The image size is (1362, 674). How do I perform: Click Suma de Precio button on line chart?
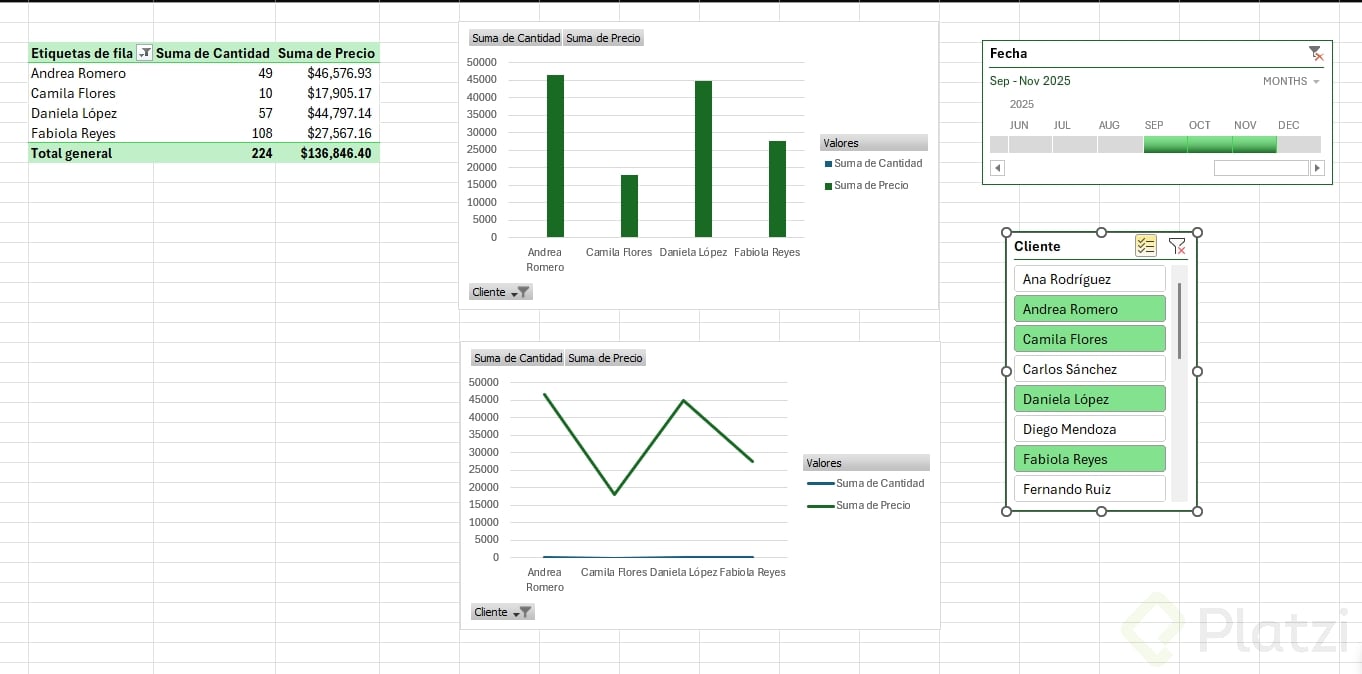[x=605, y=358]
